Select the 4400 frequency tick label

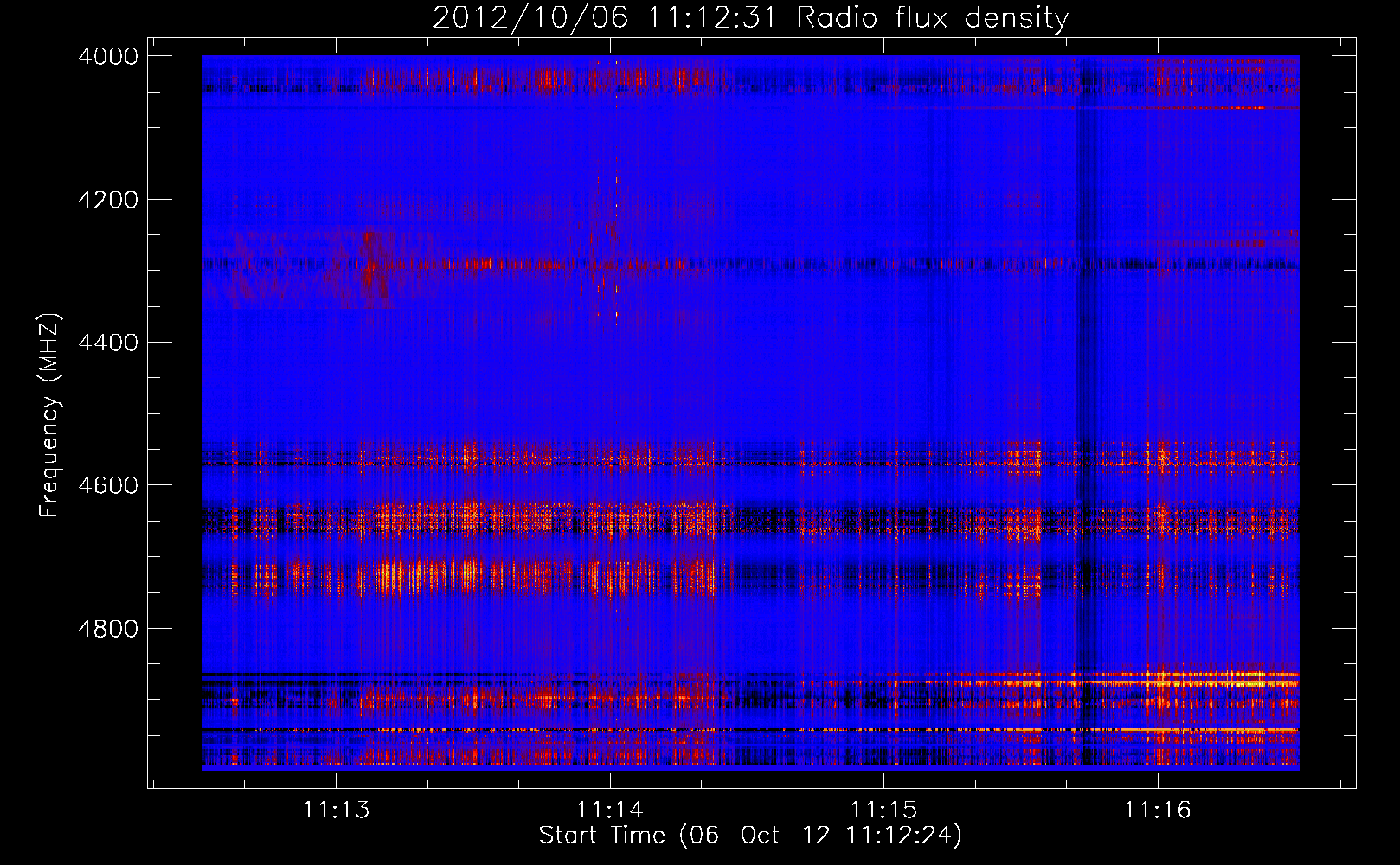point(108,343)
